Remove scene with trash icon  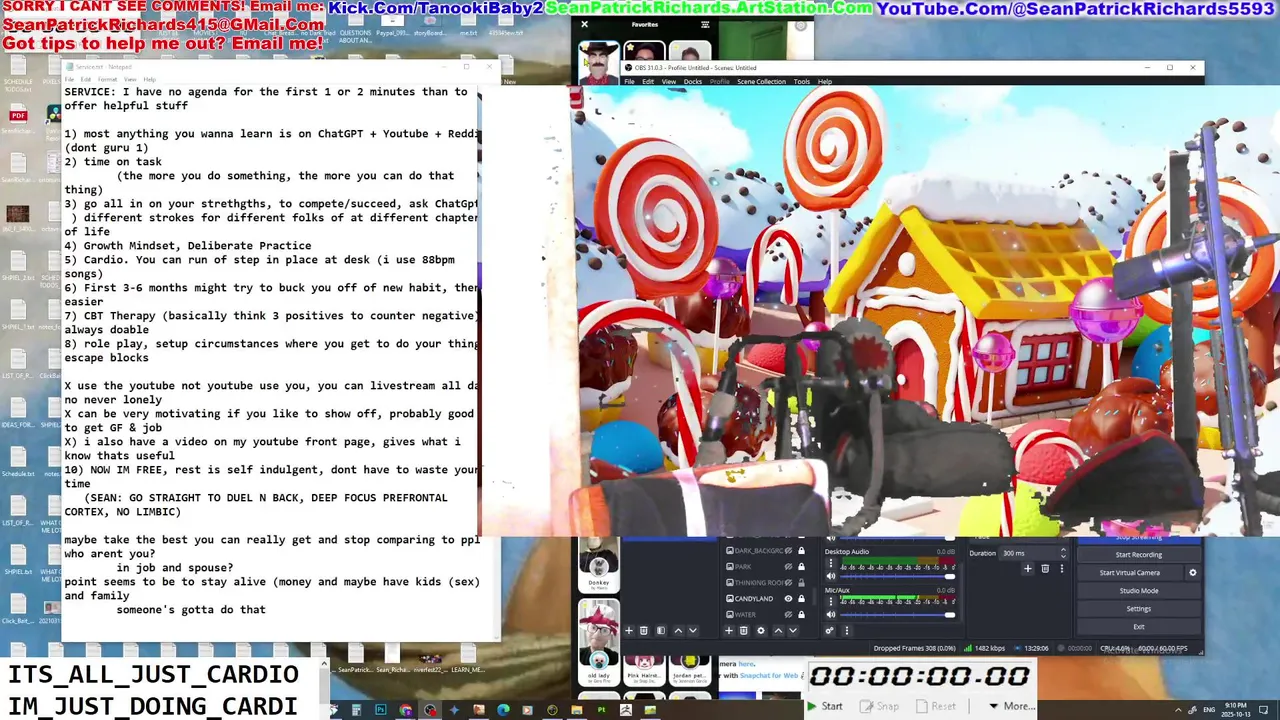click(644, 631)
